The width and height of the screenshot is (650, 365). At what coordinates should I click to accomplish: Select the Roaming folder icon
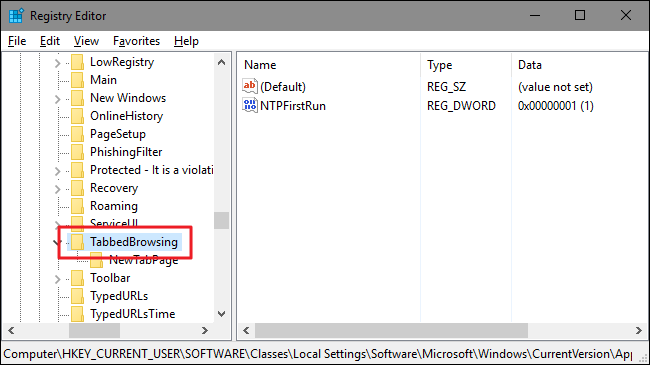[77, 206]
